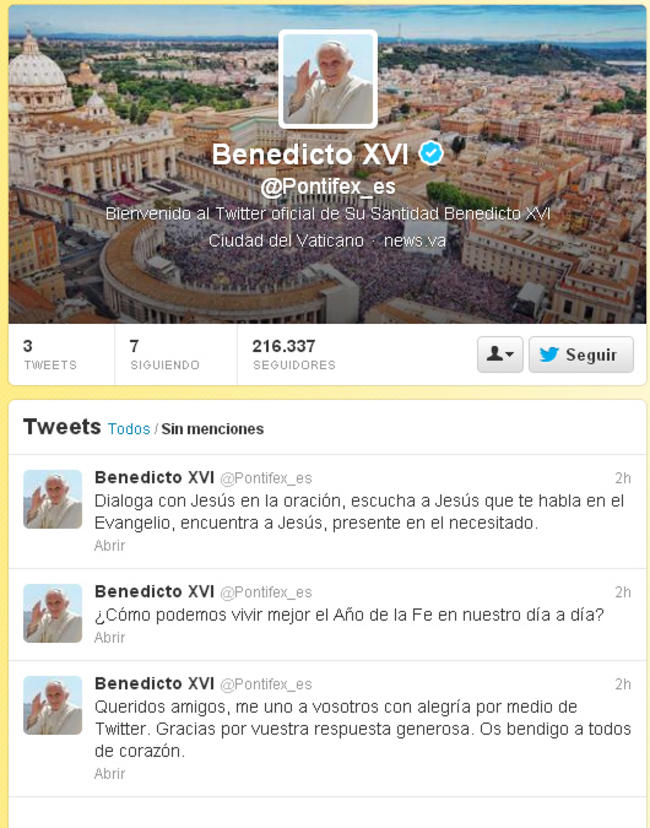
Task: Click @Pontifex_es handle on the second tweet
Action: [266, 592]
